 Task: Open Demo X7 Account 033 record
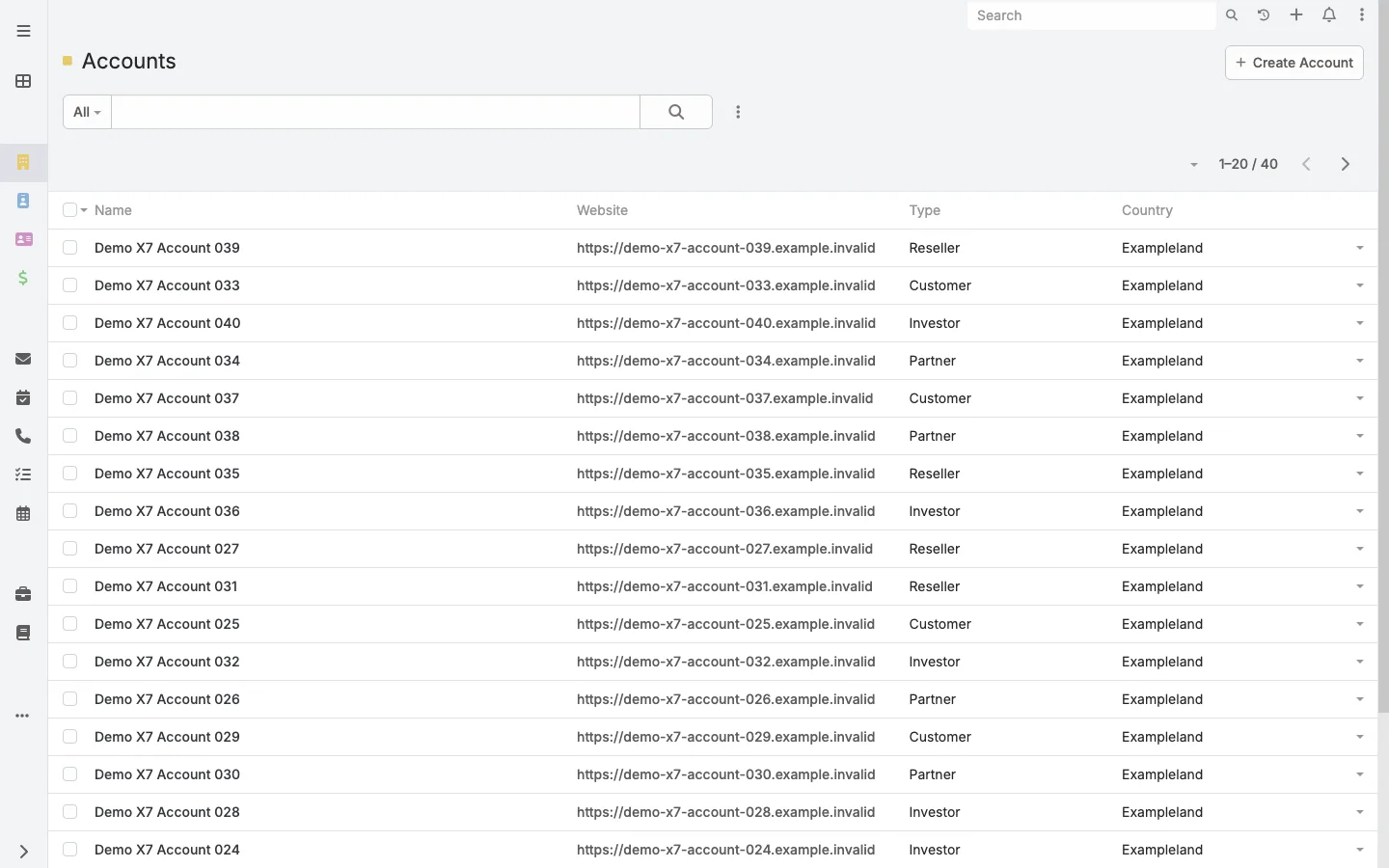167,285
